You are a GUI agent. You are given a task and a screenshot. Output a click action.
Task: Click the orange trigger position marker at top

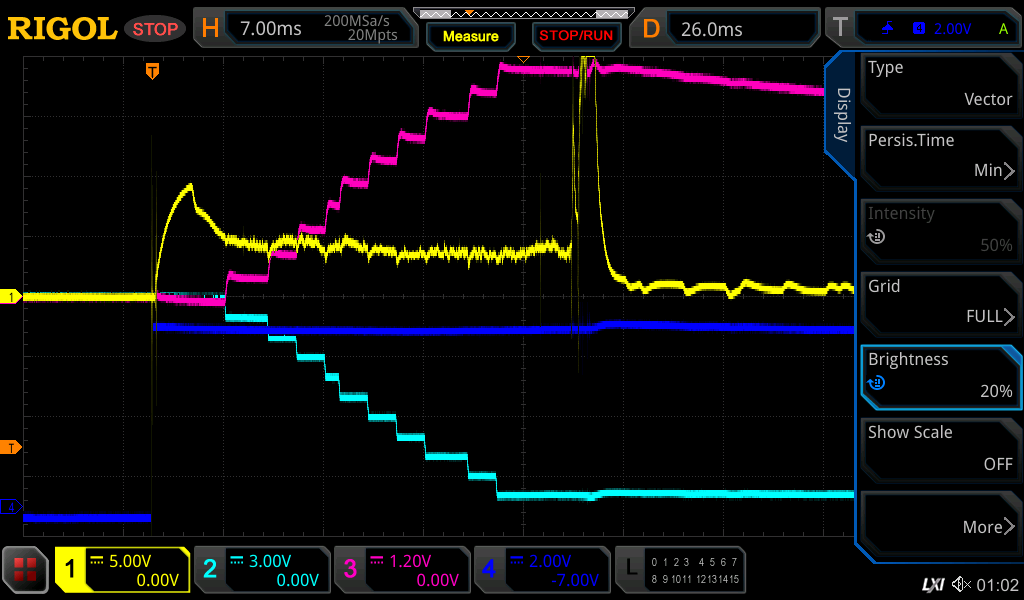pos(152,70)
